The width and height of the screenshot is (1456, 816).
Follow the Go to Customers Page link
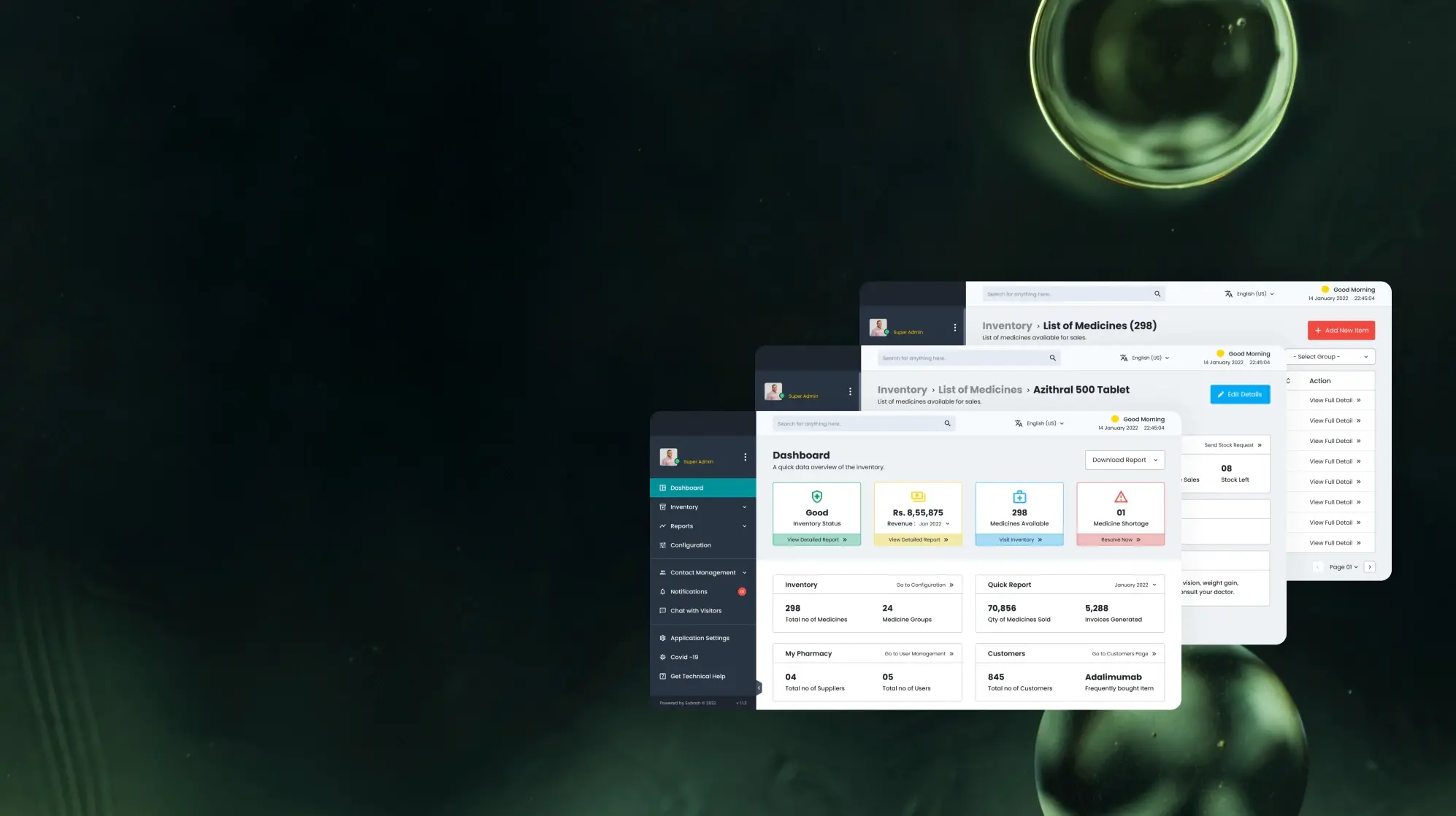[1124, 654]
